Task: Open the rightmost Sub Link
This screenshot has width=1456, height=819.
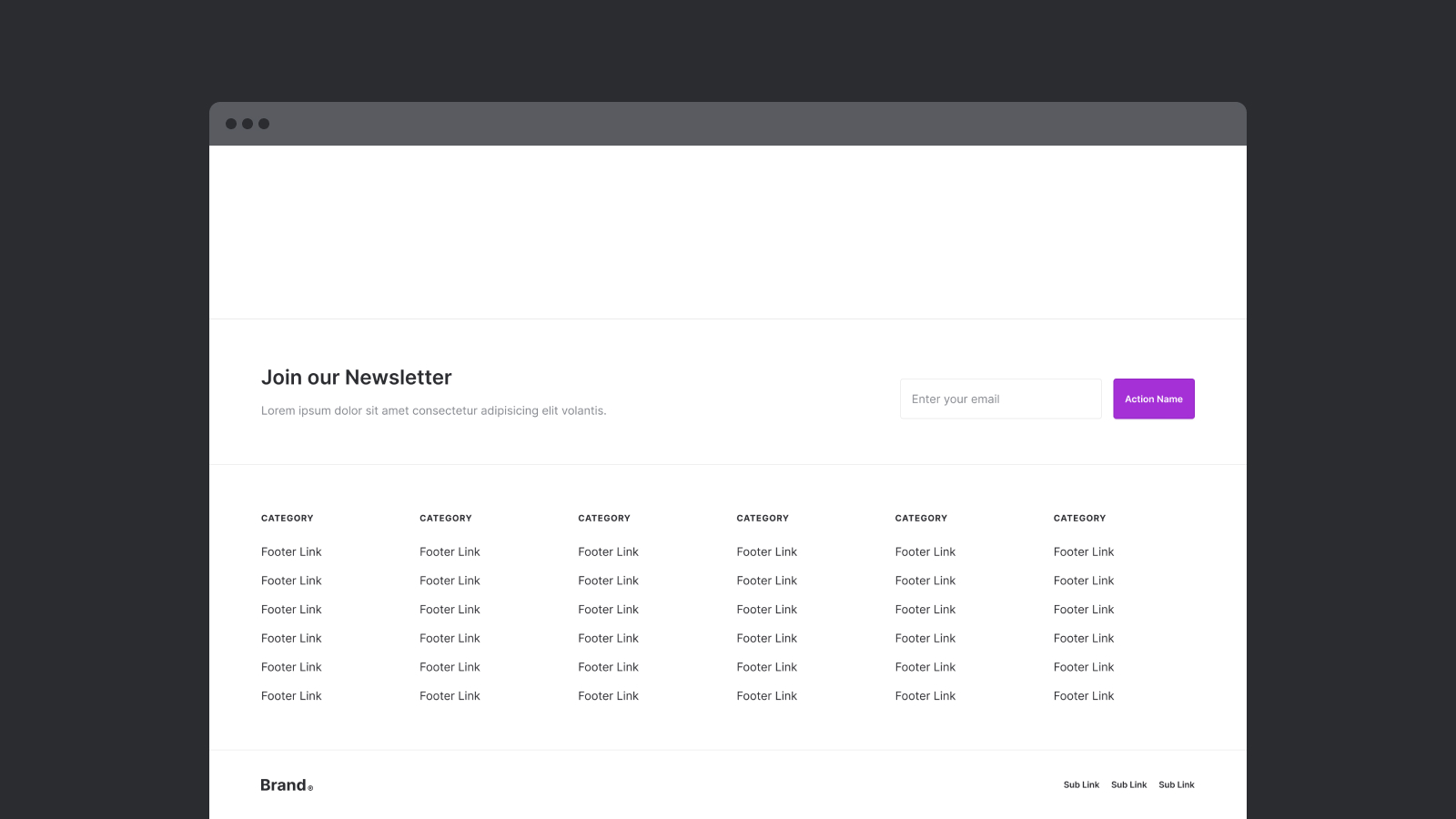Action: tap(1176, 784)
